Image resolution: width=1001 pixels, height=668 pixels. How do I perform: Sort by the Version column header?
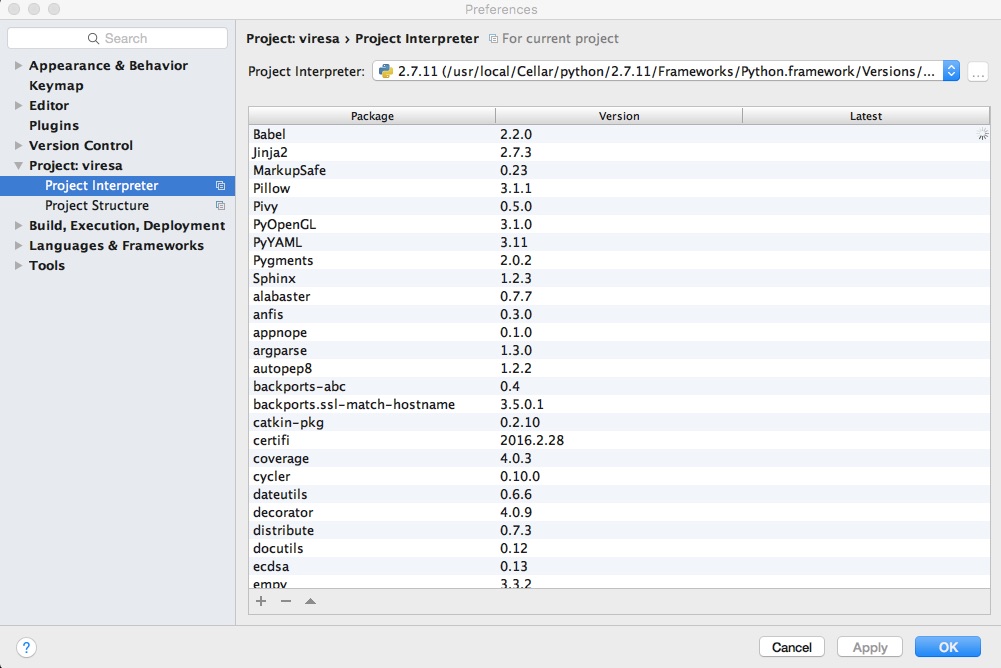619,116
